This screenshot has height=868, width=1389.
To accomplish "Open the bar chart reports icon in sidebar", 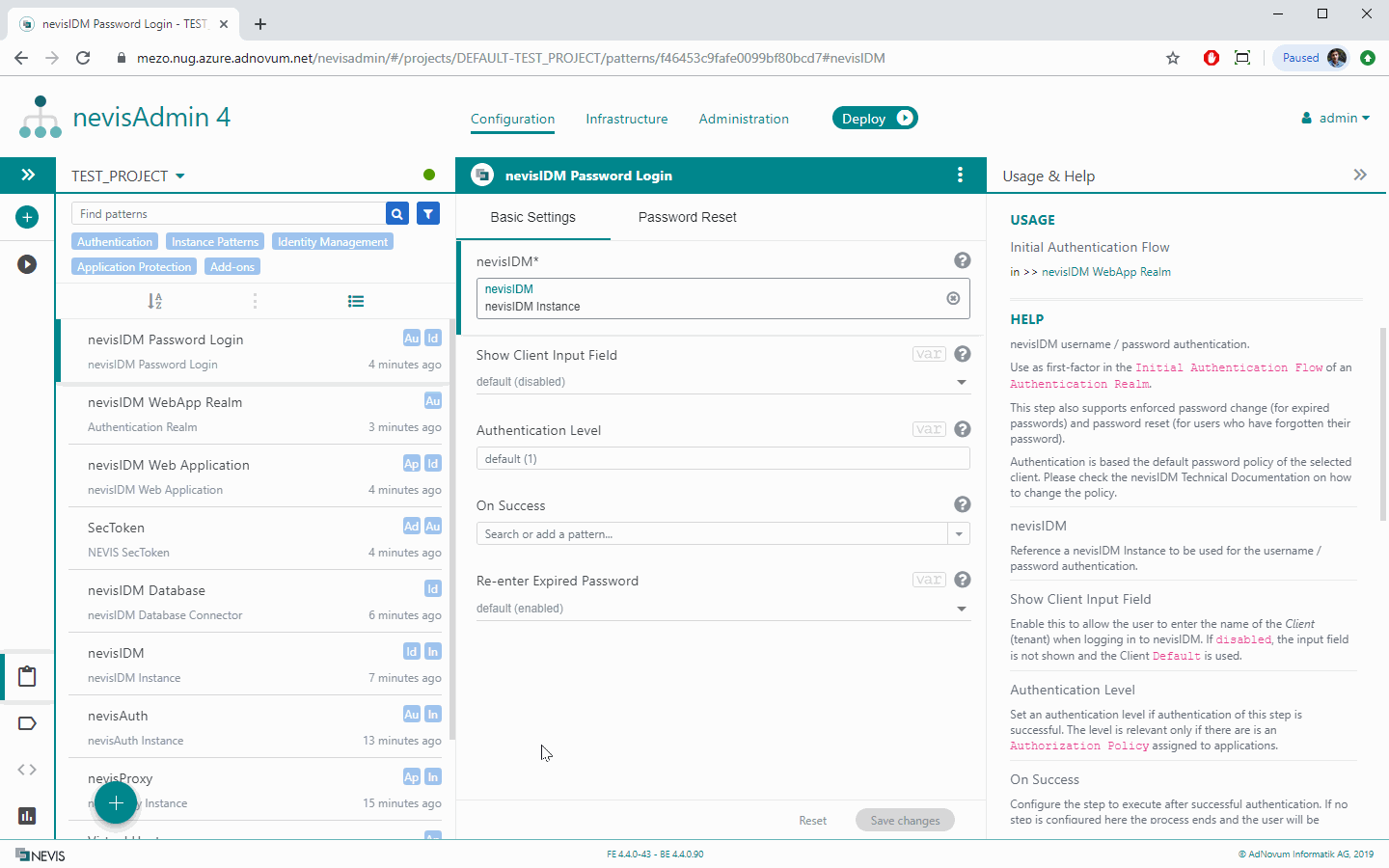I will point(27,816).
